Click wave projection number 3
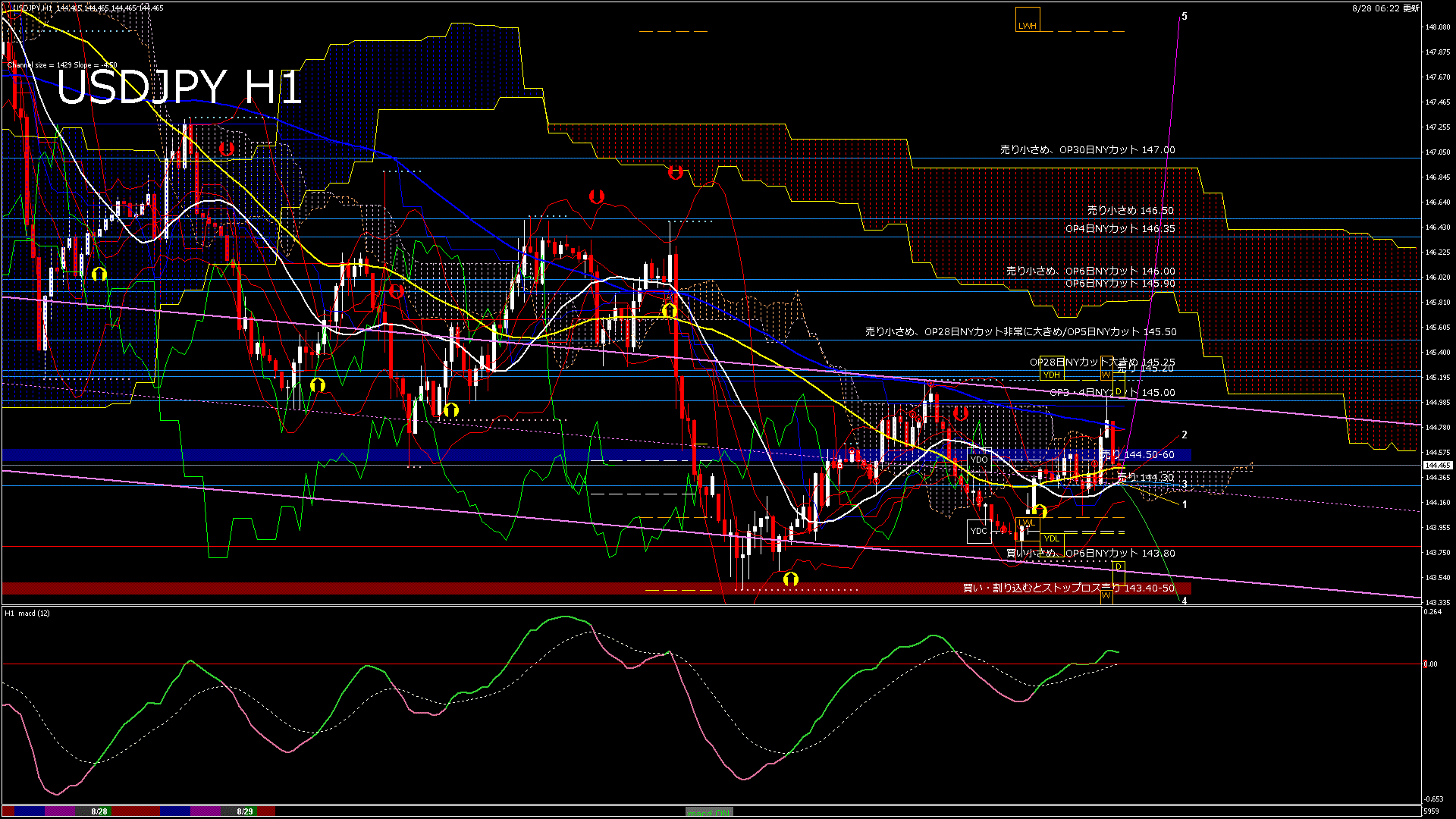 [1185, 484]
